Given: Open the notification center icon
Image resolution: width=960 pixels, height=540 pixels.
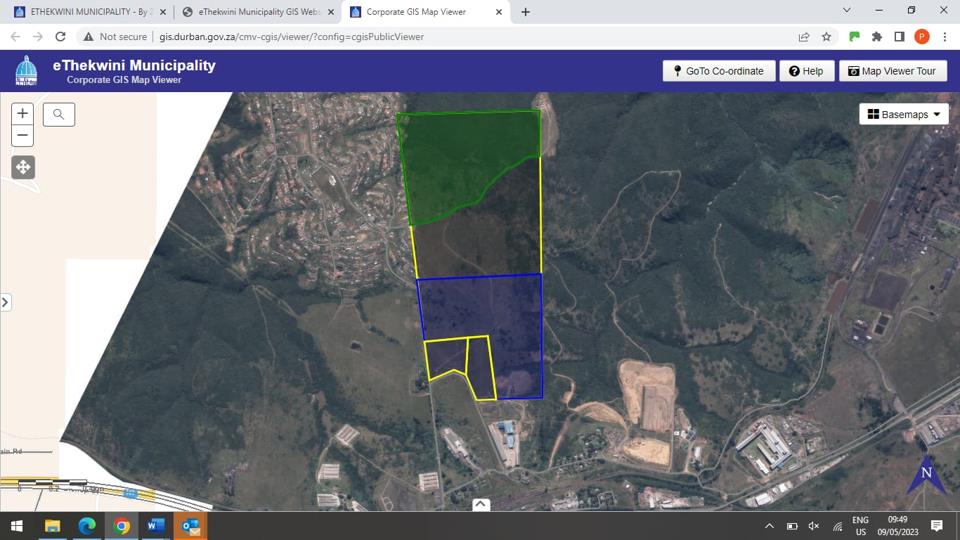Looking at the screenshot, I should pos(937,526).
